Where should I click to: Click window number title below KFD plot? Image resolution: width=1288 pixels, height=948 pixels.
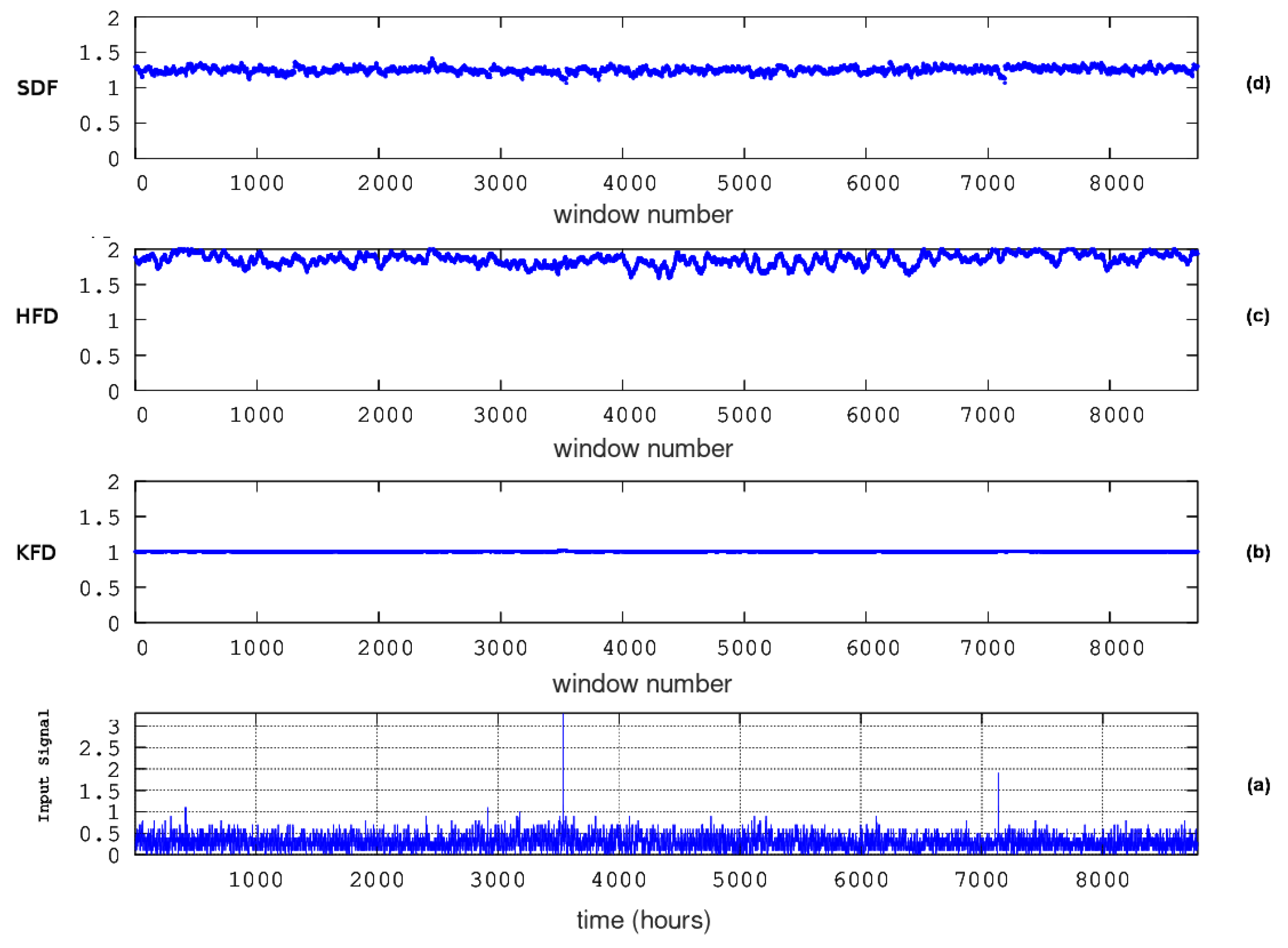tap(641, 683)
